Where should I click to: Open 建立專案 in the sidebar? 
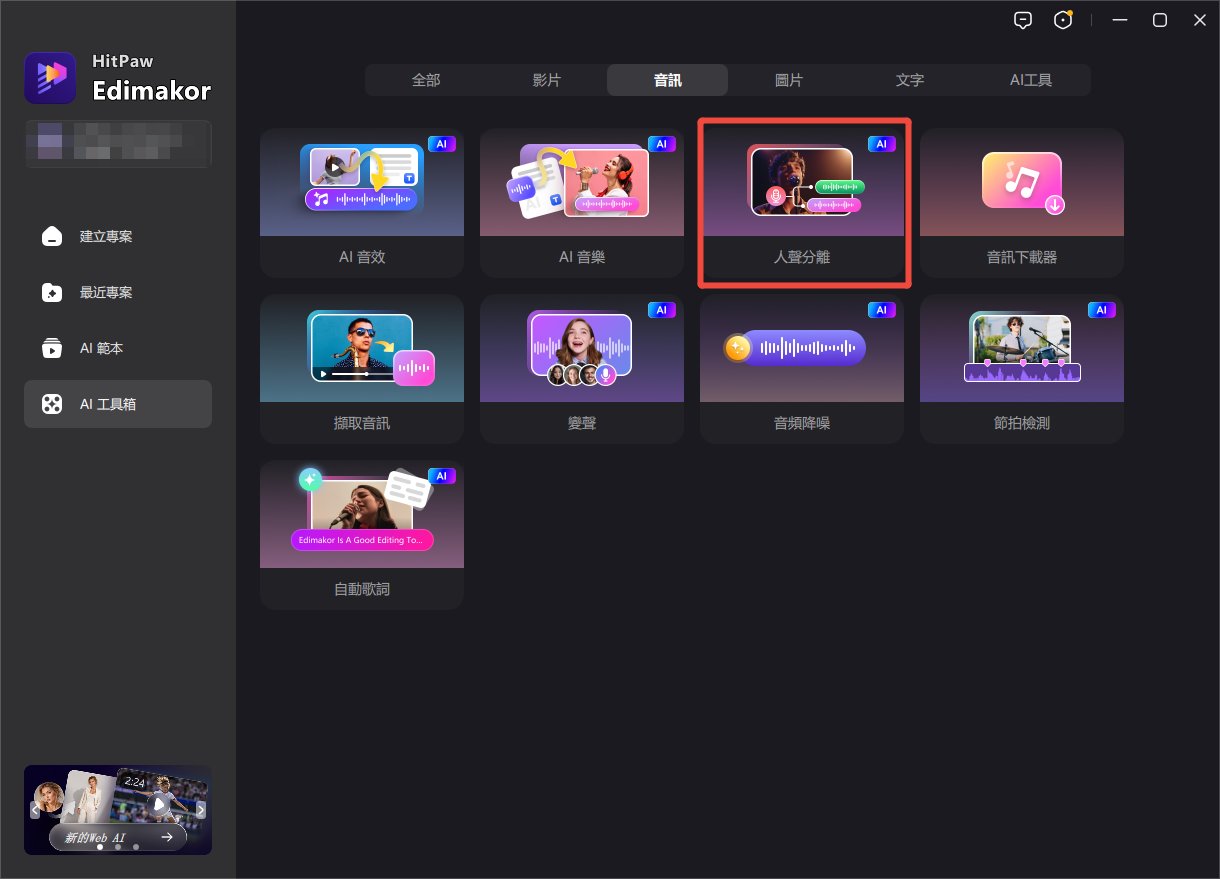point(118,237)
